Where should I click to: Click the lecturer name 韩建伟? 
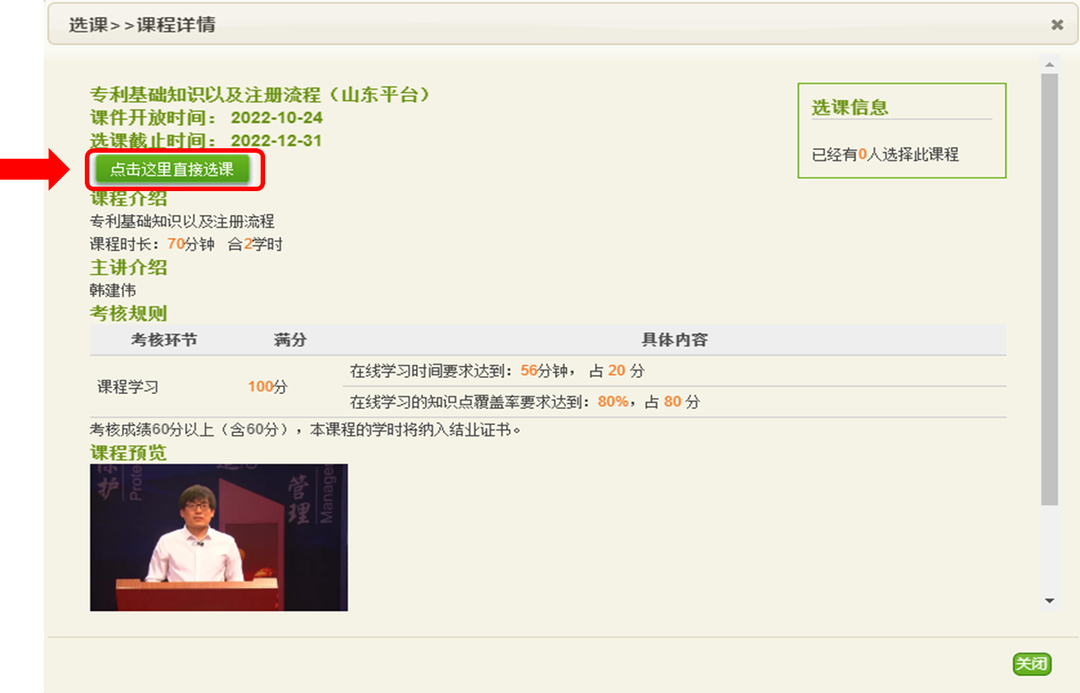point(113,291)
